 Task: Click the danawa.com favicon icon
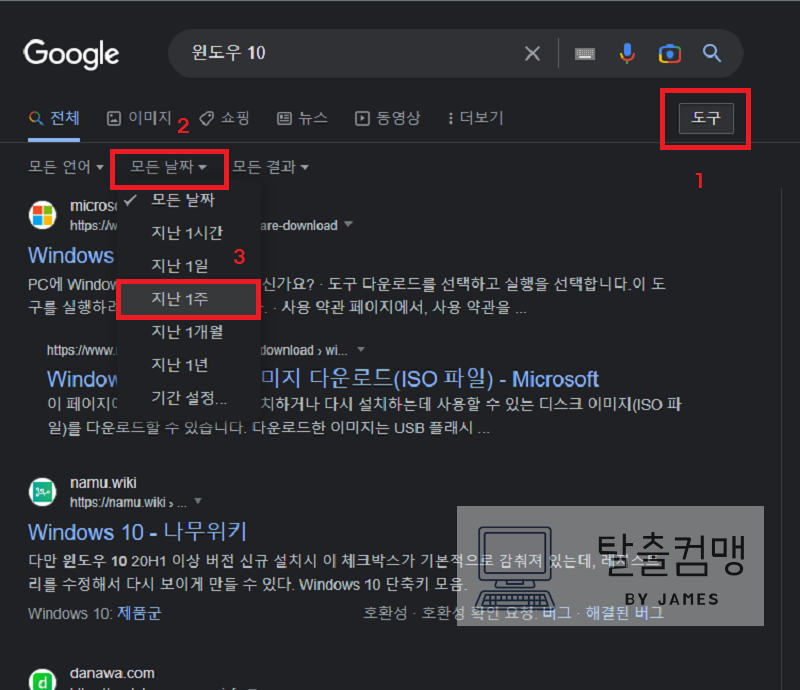(43, 680)
